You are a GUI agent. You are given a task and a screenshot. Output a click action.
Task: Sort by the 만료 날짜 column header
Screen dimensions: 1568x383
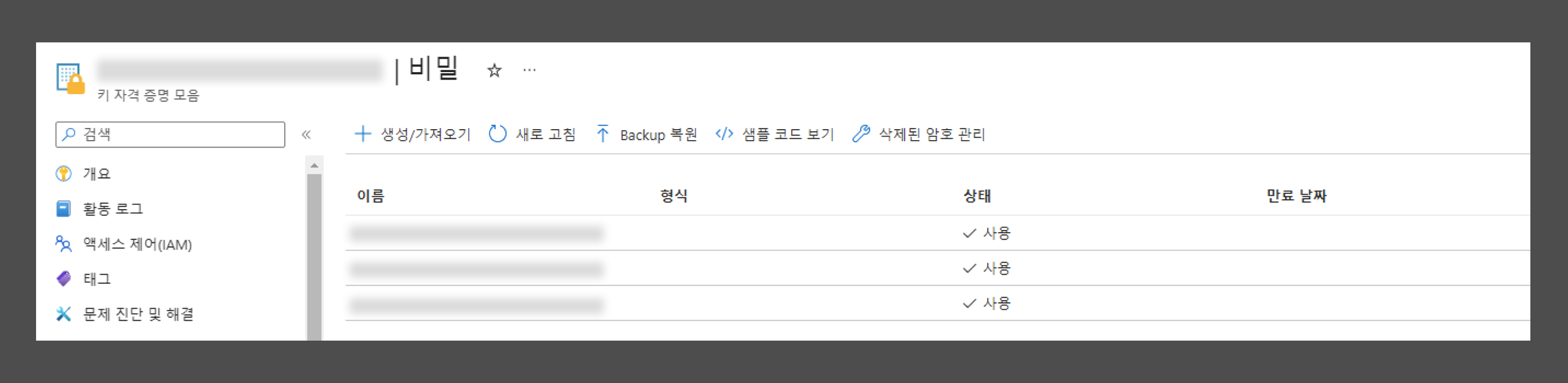point(1297,196)
